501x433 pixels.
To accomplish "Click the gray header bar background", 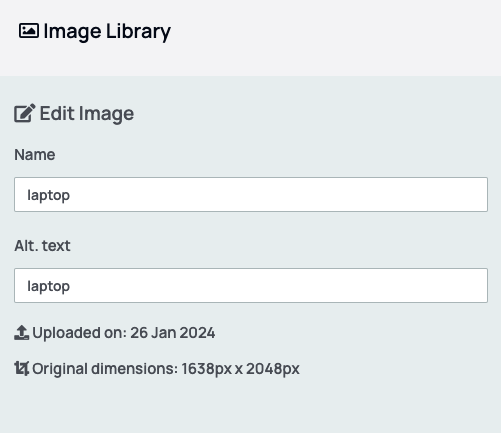I will (x=333, y=37).
